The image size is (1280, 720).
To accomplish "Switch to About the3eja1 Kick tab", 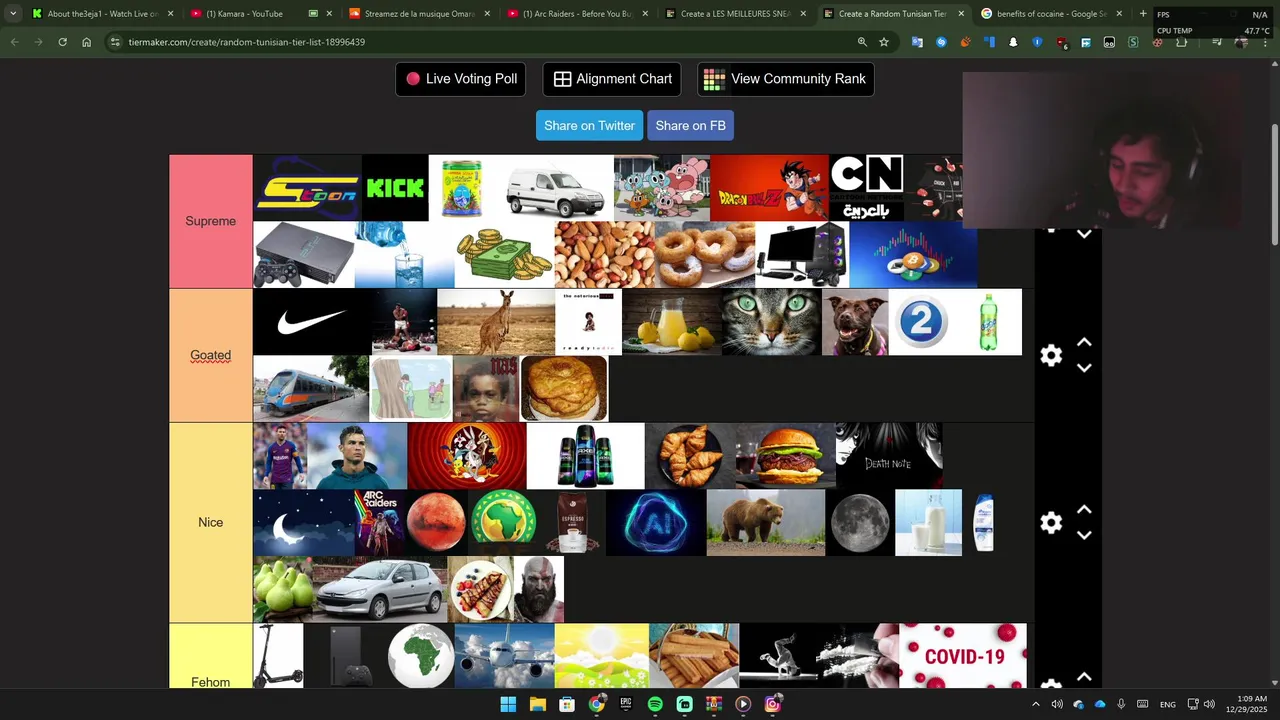I will coord(102,14).
